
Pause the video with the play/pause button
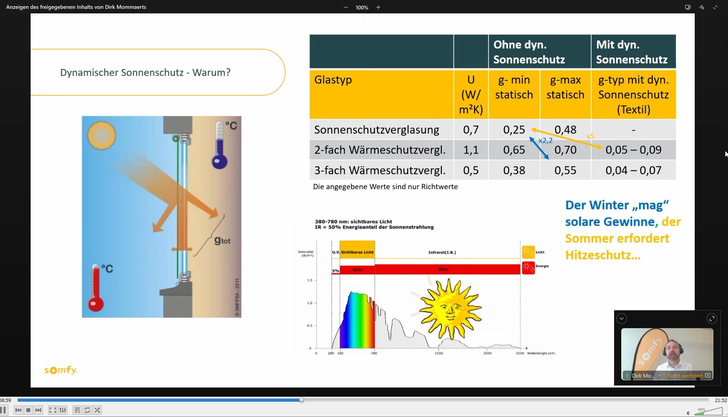click(x=6, y=410)
